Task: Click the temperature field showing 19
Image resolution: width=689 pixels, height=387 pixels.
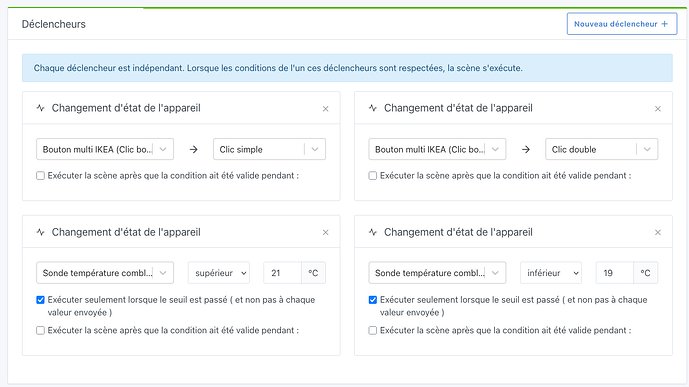Action: tap(615, 273)
